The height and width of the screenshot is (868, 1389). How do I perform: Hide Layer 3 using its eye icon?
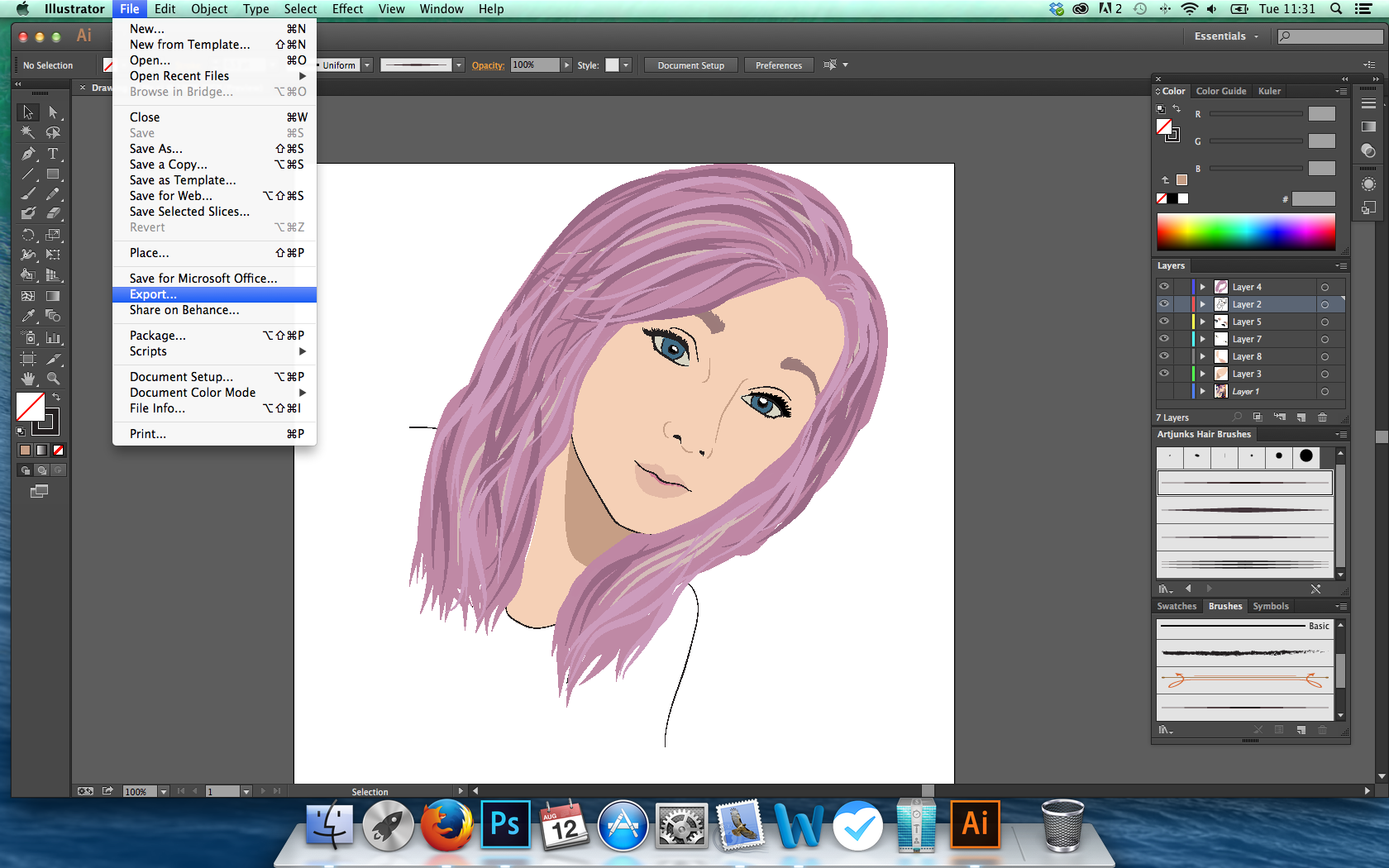click(x=1164, y=373)
